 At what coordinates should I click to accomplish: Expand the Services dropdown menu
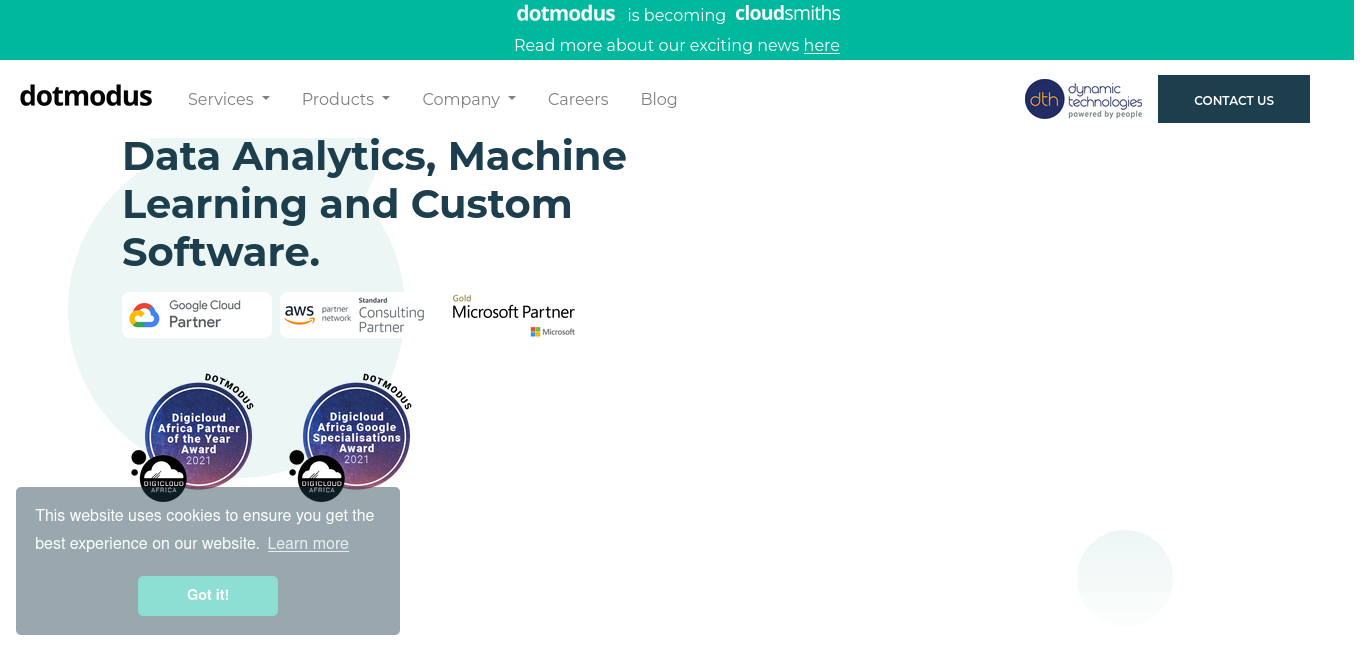pyautogui.click(x=229, y=99)
